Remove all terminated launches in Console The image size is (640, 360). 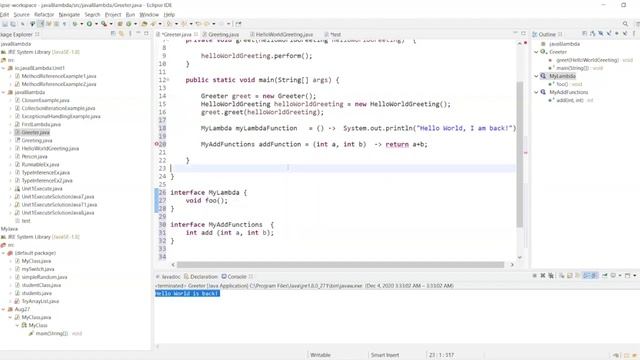click(x=551, y=276)
